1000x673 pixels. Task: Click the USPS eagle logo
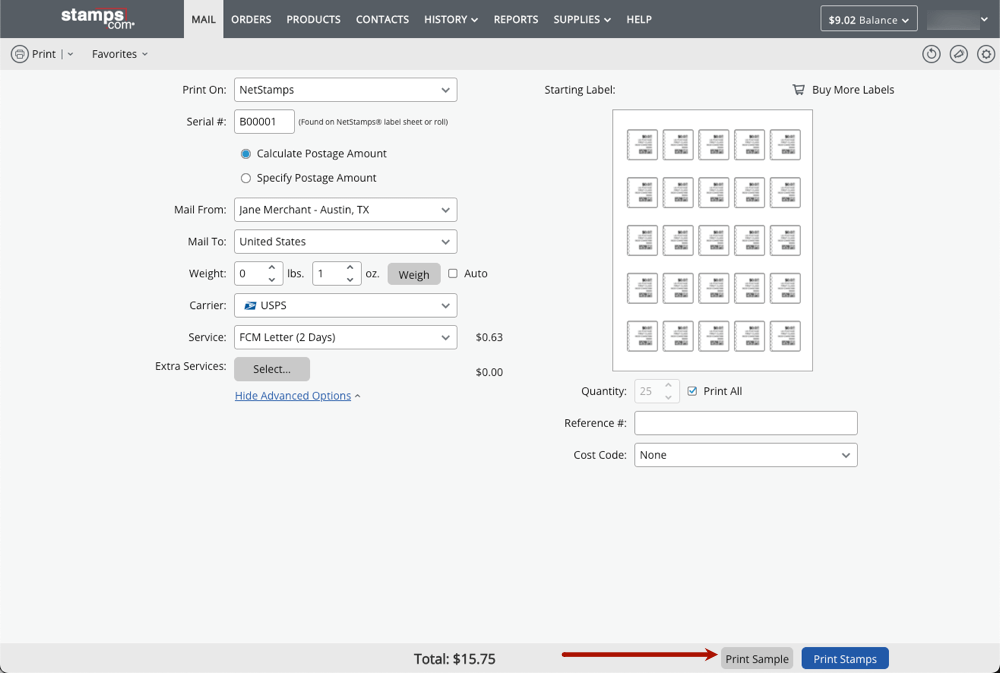[250, 306]
